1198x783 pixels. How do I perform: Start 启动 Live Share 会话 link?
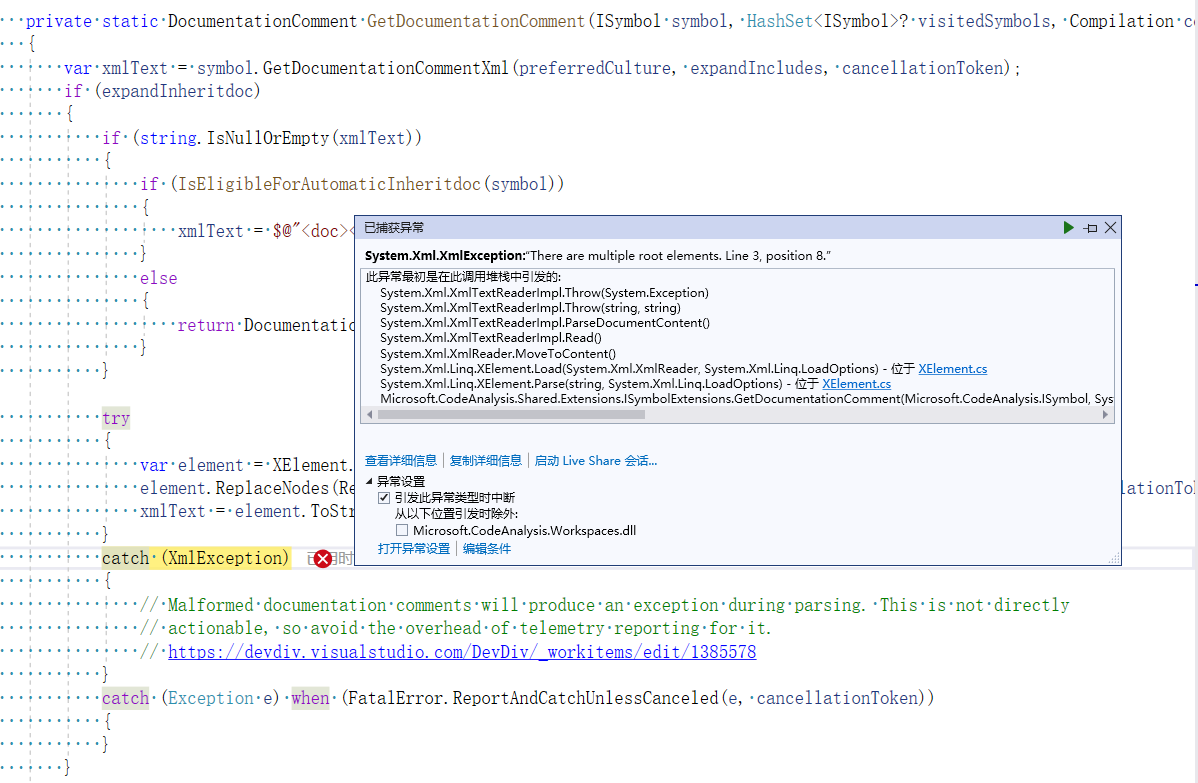pyautogui.click(x=595, y=461)
